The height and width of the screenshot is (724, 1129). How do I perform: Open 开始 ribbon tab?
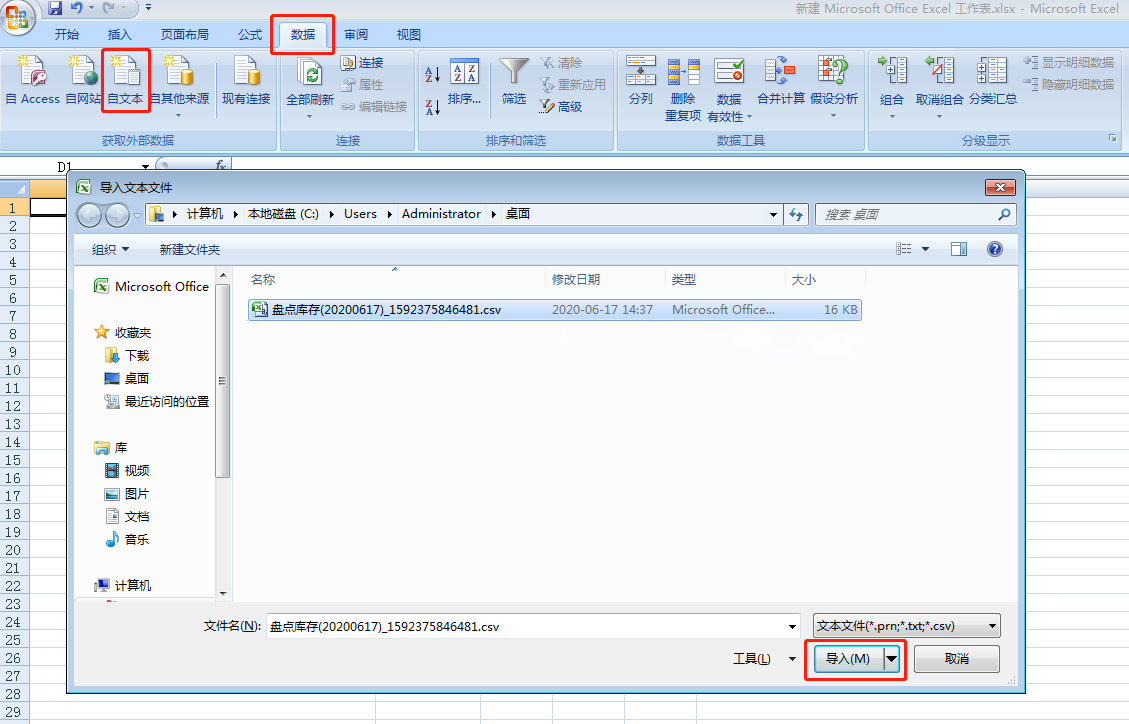point(67,35)
